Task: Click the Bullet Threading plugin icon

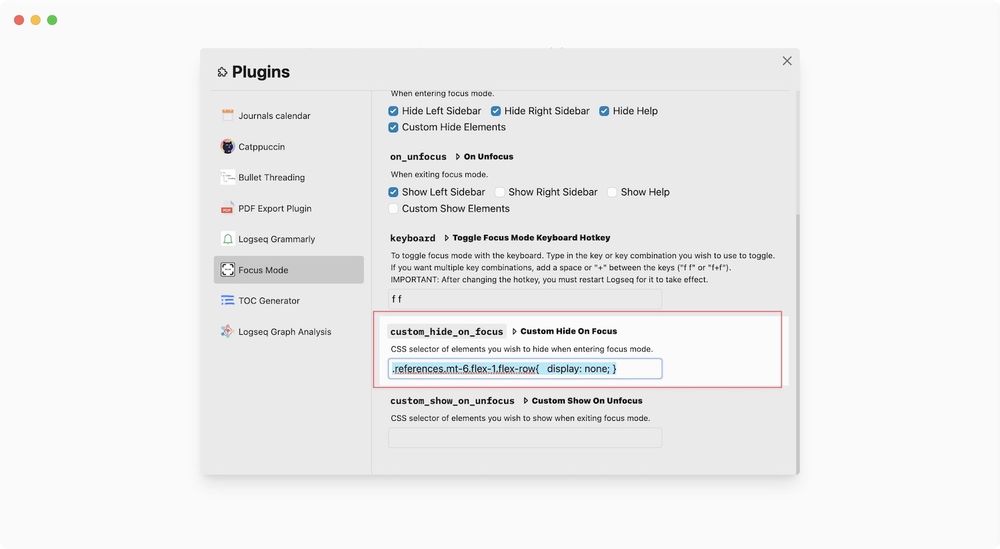Action: 228,178
